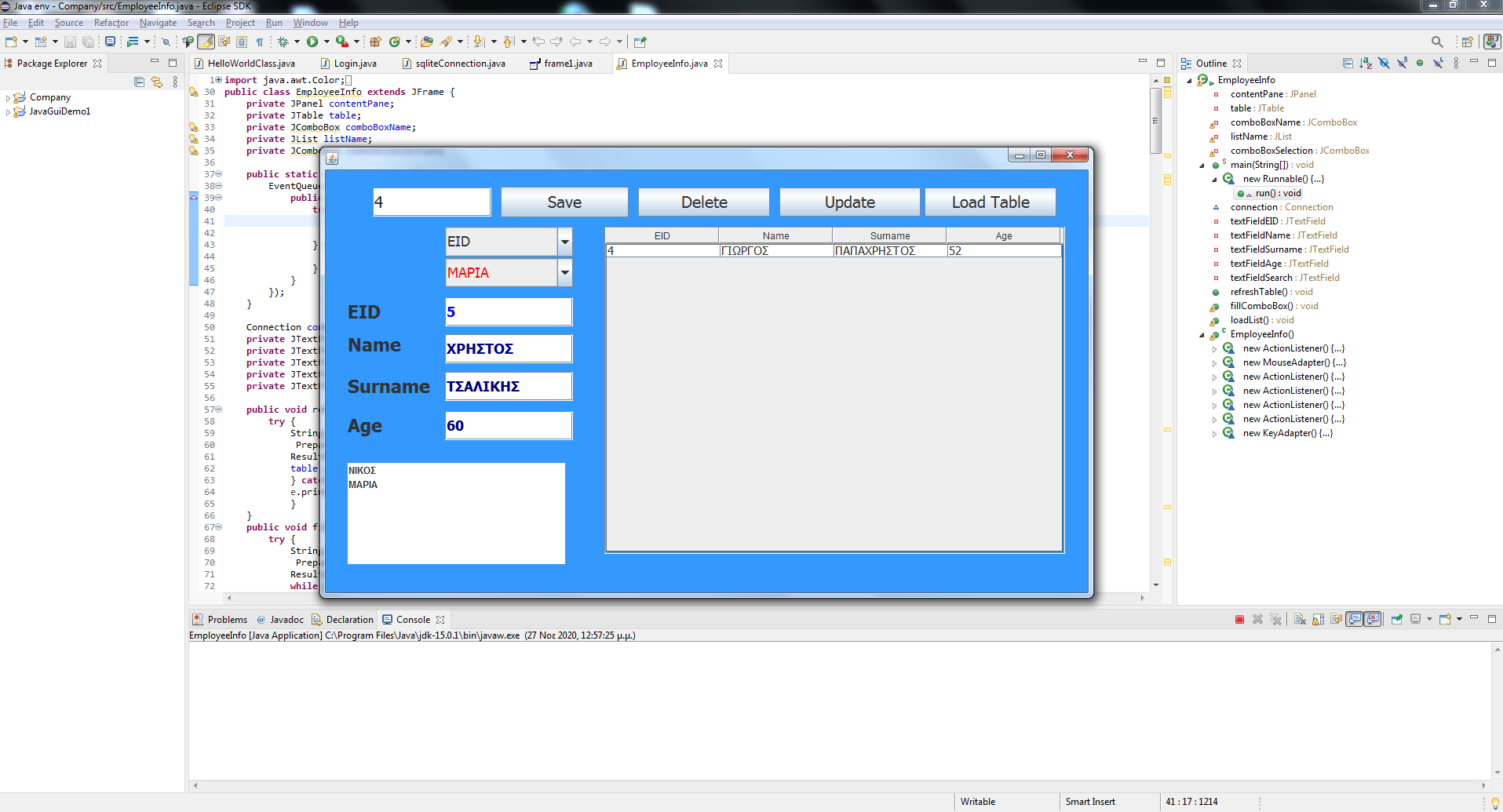Expand the JavaGuiDemo1 project node

click(x=8, y=112)
